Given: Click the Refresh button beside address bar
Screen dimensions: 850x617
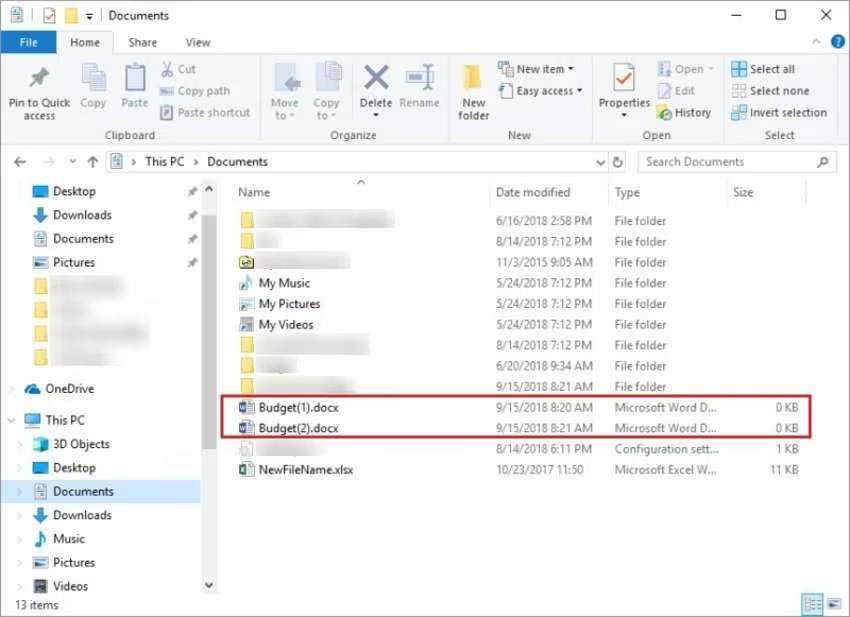Looking at the screenshot, I should coord(618,162).
